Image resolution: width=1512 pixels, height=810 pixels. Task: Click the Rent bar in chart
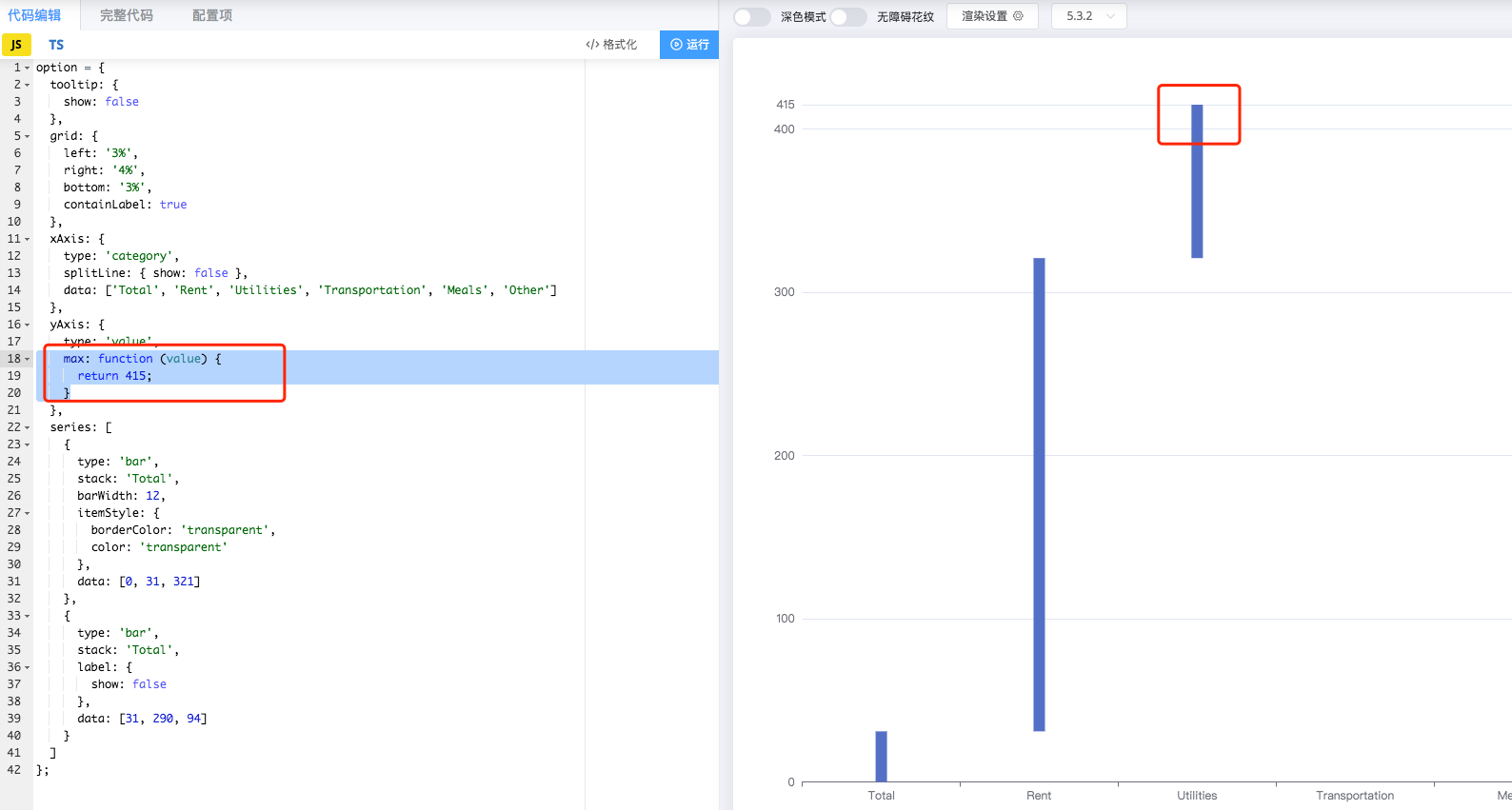[1040, 495]
